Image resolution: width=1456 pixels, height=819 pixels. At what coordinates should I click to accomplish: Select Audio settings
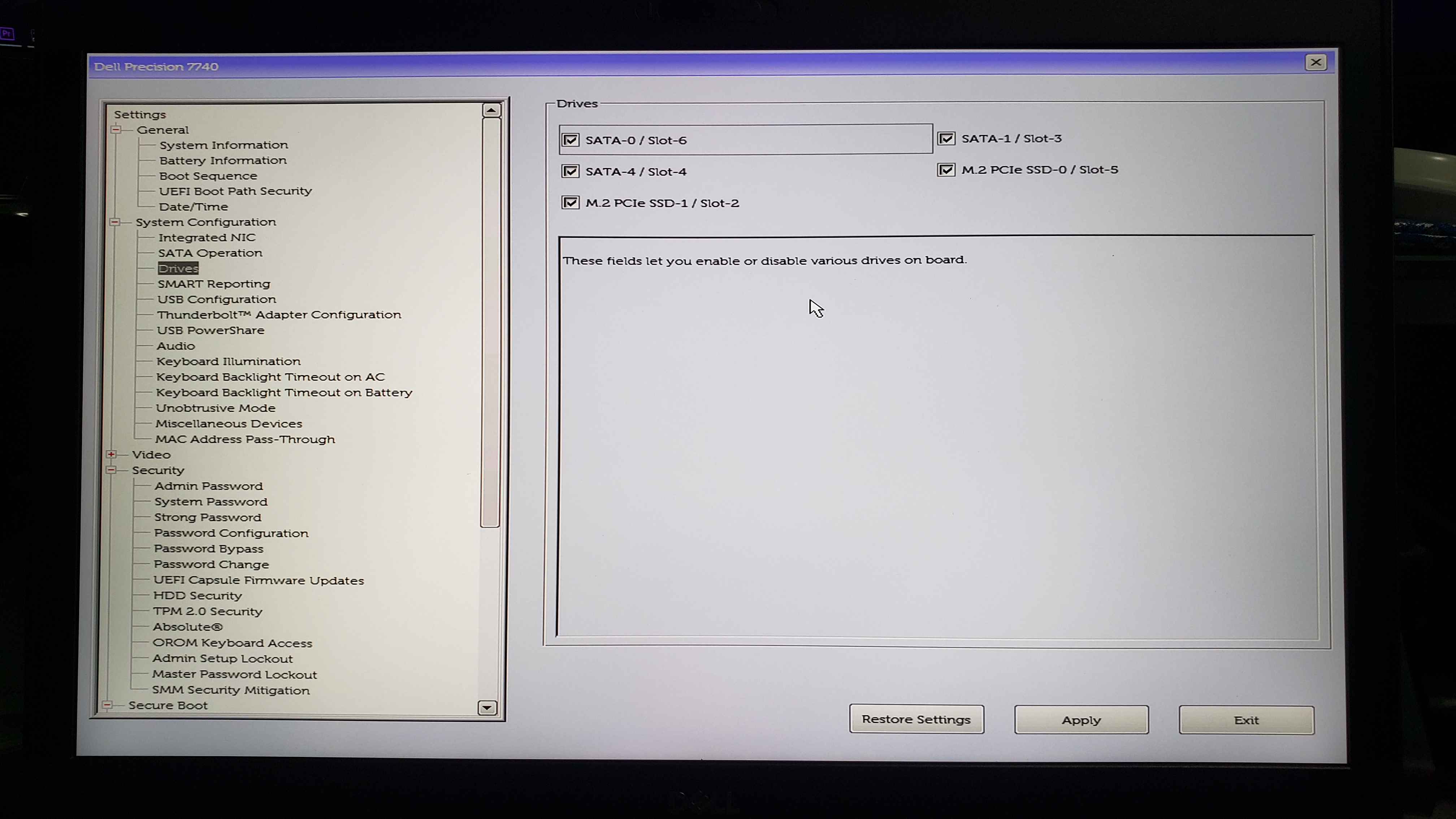(x=176, y=345)
